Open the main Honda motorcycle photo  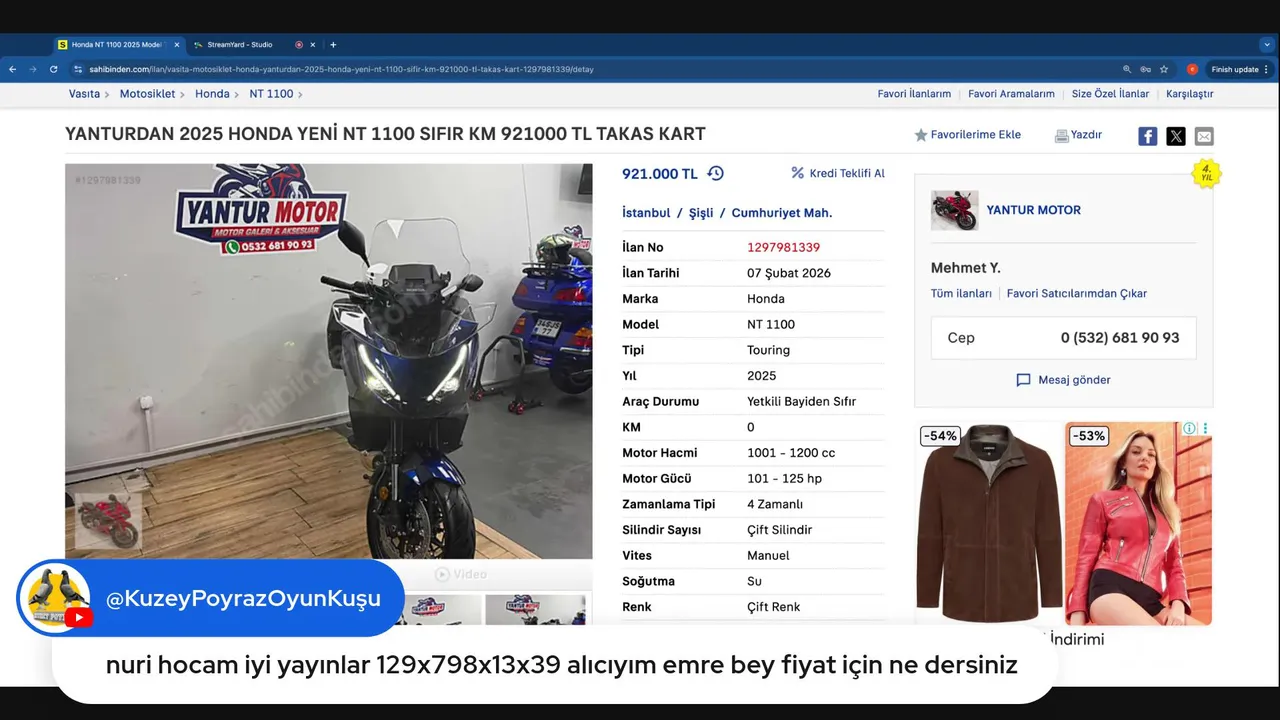329,361
